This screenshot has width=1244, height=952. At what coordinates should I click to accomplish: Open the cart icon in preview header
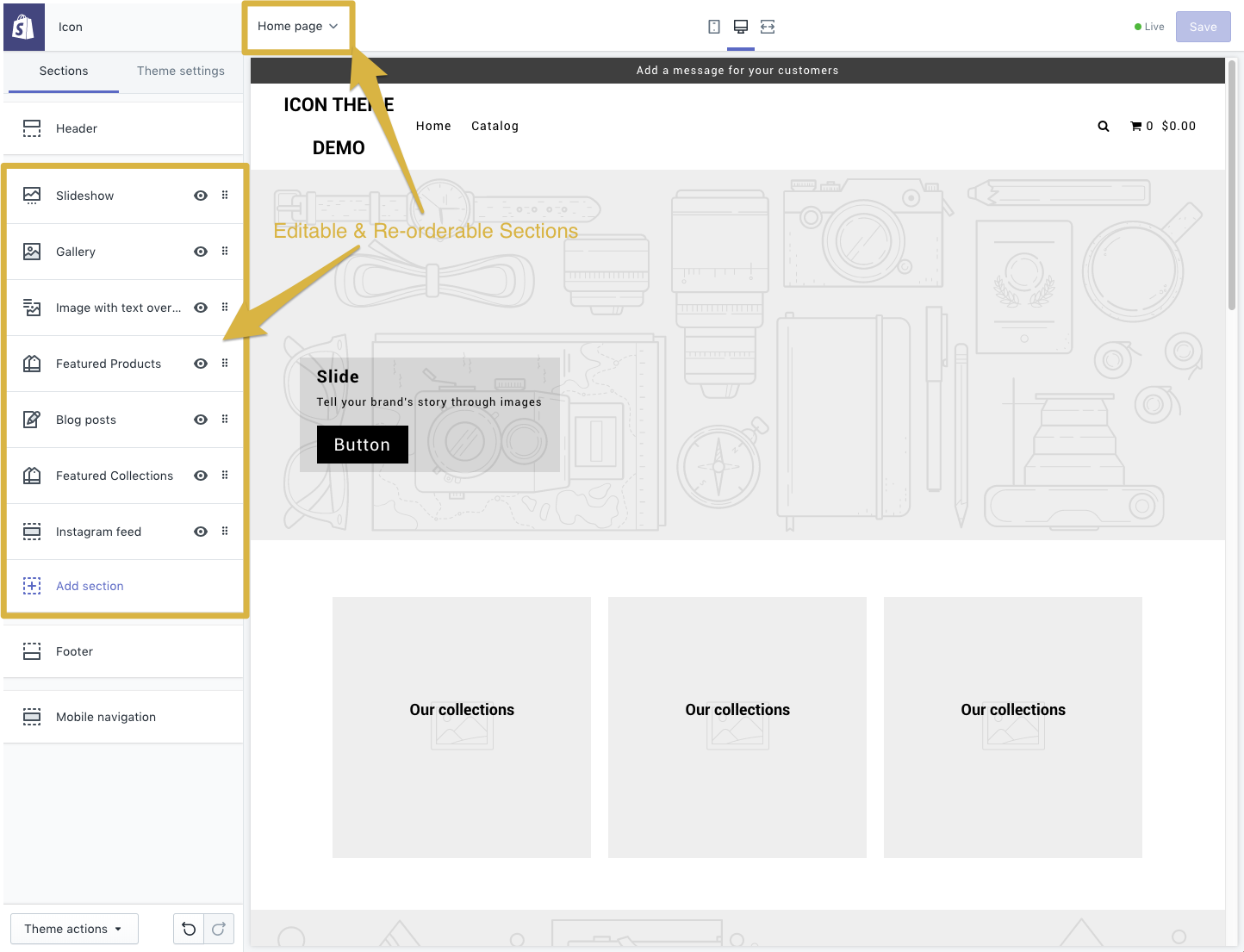[1135, 126]
